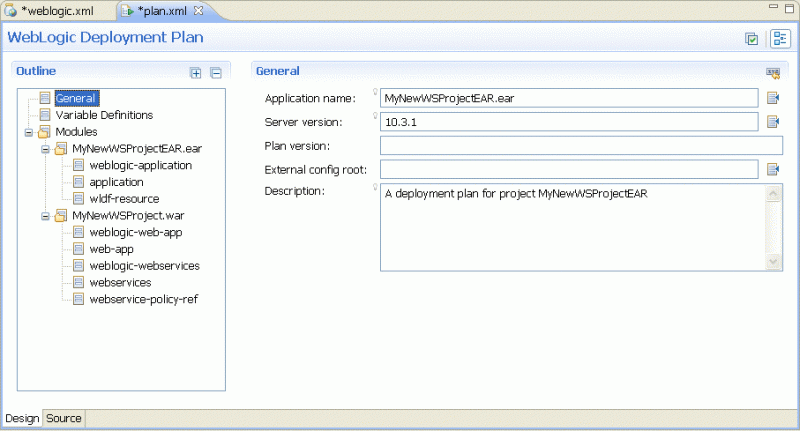Select General in the Outline tree
The image size is (800, 431).
76,98
